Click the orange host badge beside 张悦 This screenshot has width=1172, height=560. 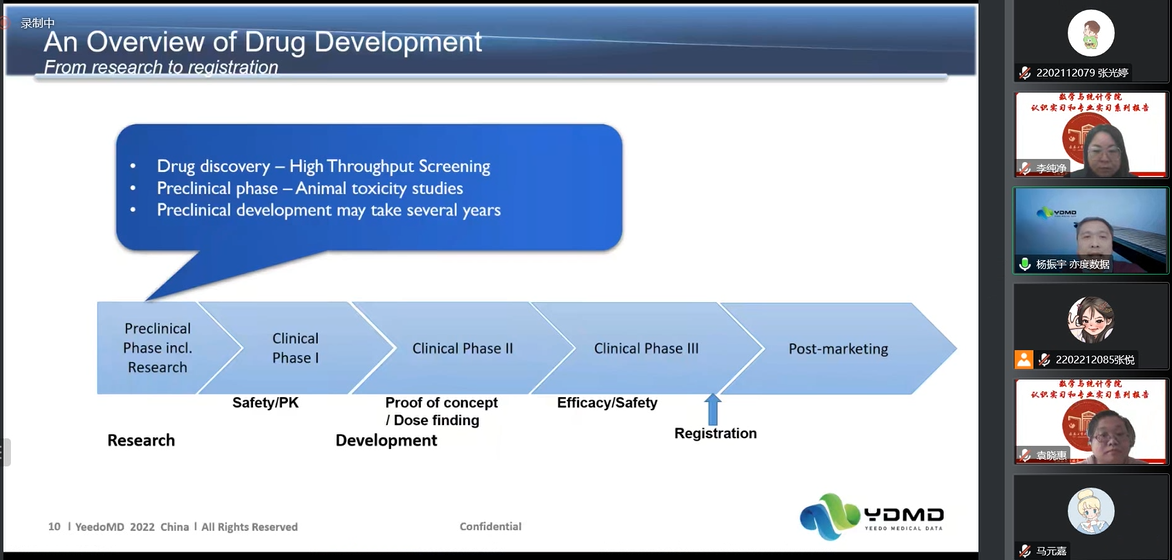coord(1024,360)
